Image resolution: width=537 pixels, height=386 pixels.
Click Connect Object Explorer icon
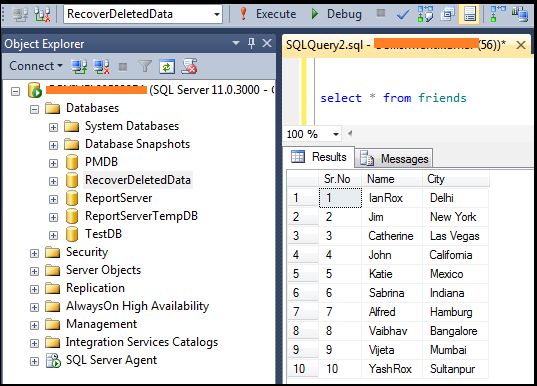(79, 66)
